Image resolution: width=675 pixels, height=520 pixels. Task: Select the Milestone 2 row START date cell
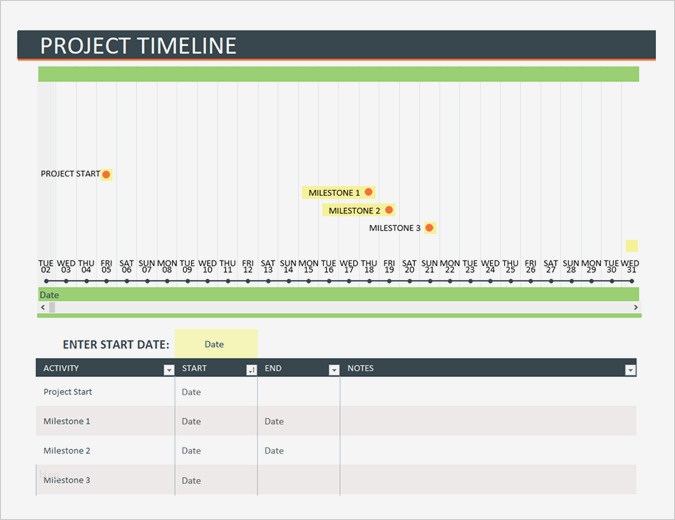coord(216,450)
